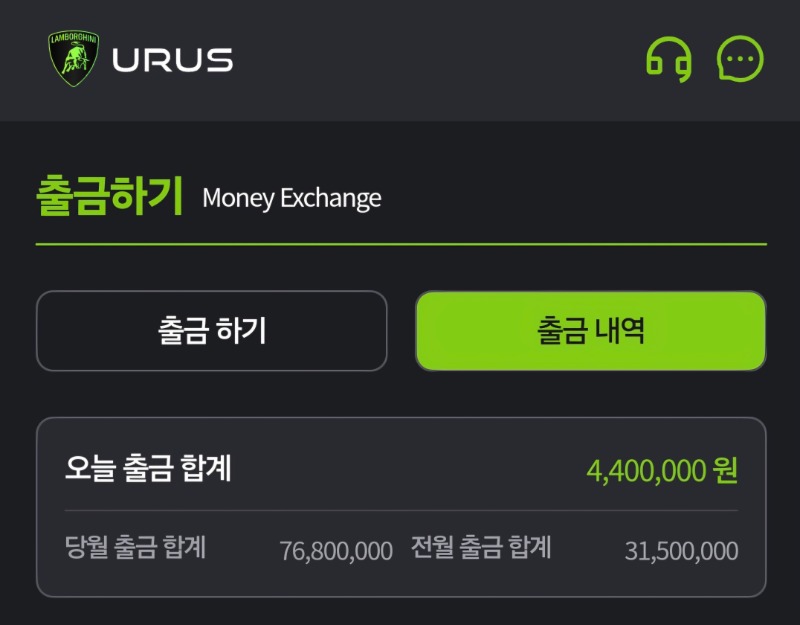Select the 전월 출금 합계 label
Viewport: 800px width, 625px height.
click(x=481, y=547)
